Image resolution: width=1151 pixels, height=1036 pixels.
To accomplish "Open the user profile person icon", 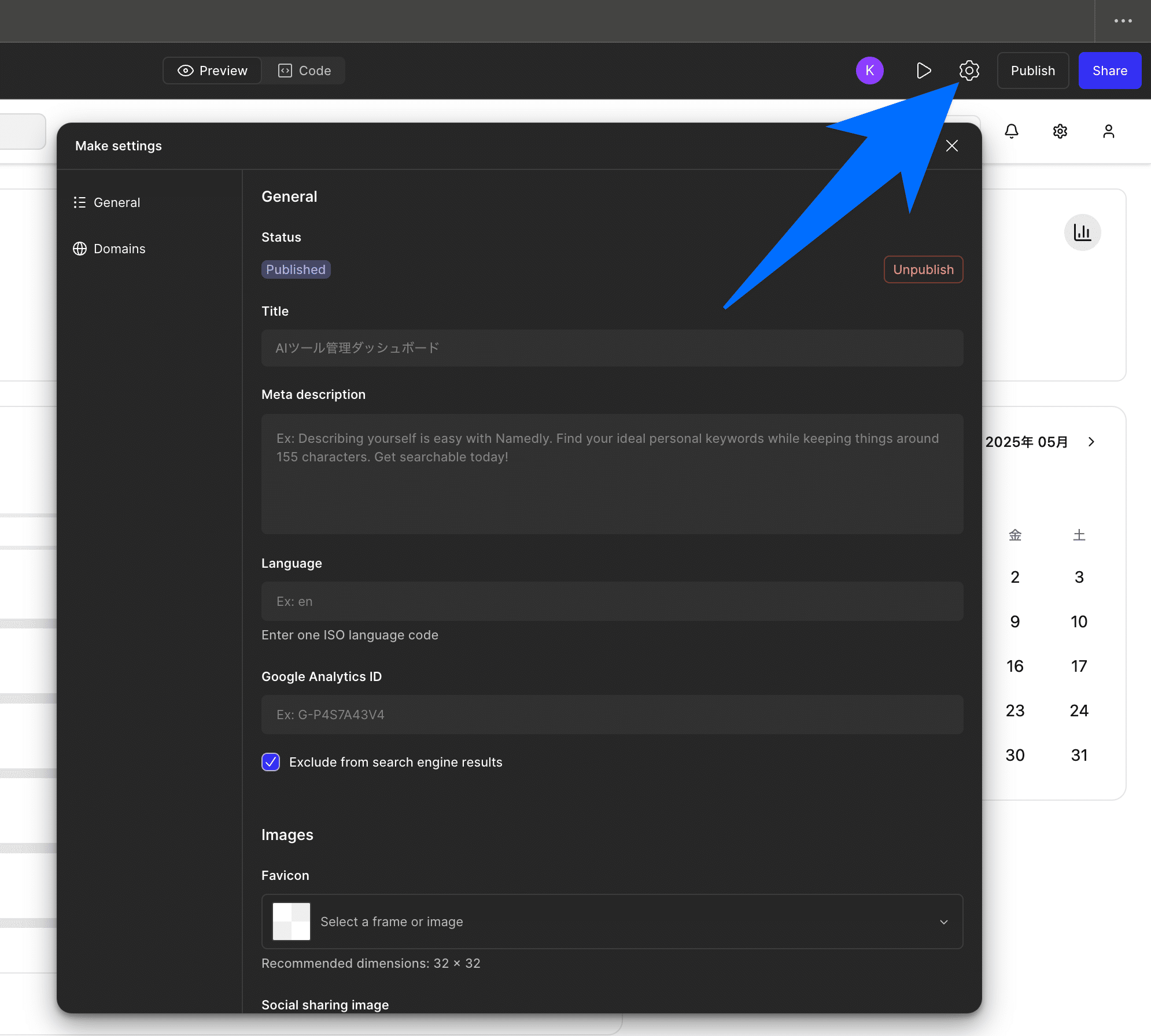I will 1108,131.
